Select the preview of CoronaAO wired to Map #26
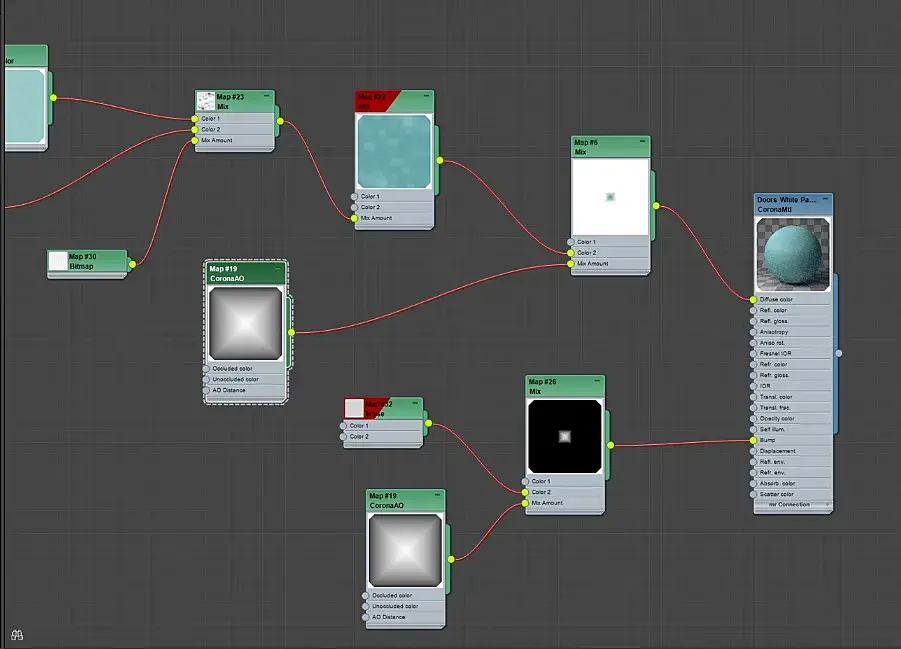Image resolution: width=901 pixels, height=649 pixels. [406, 550]
